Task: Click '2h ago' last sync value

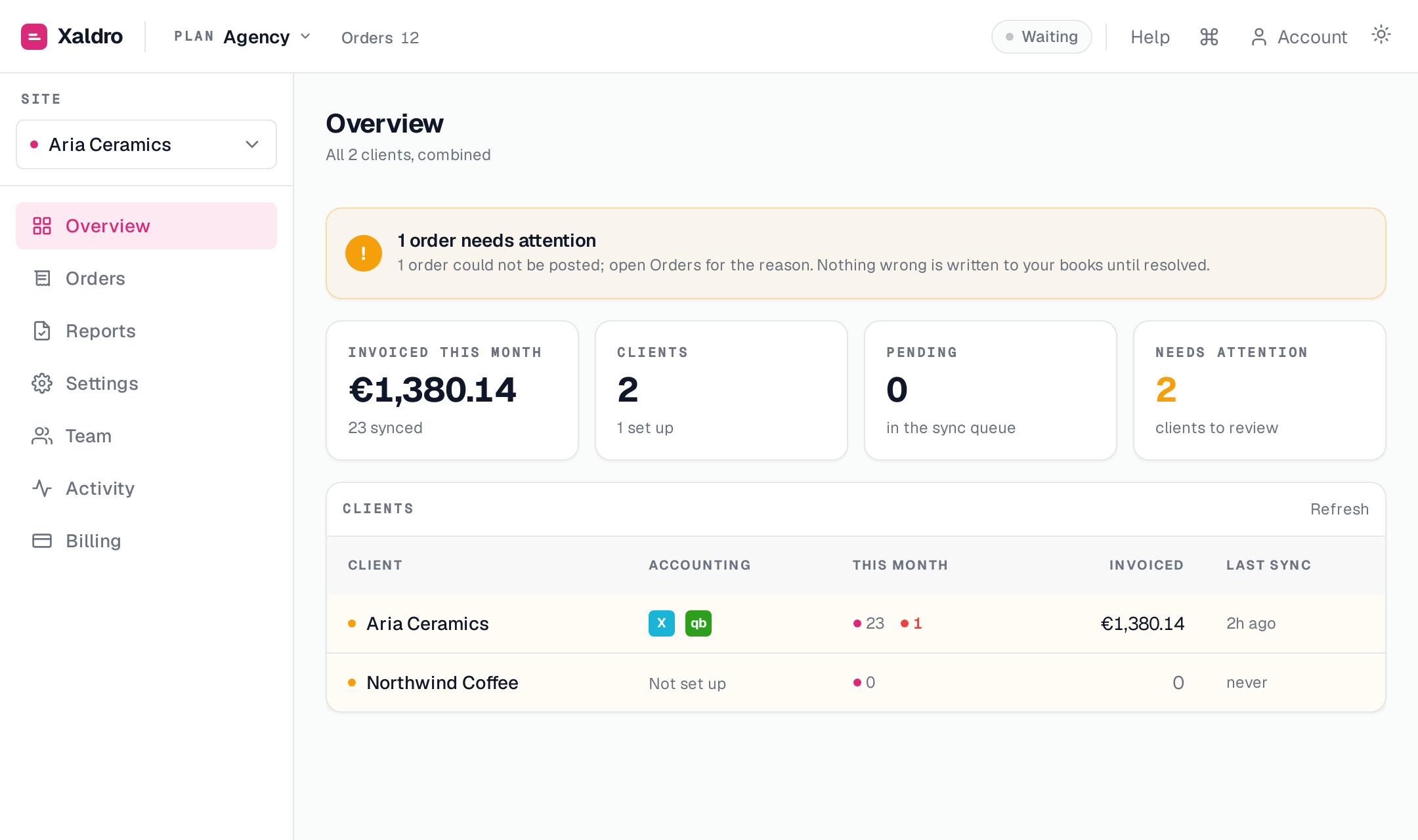Action: (1251, 623)
